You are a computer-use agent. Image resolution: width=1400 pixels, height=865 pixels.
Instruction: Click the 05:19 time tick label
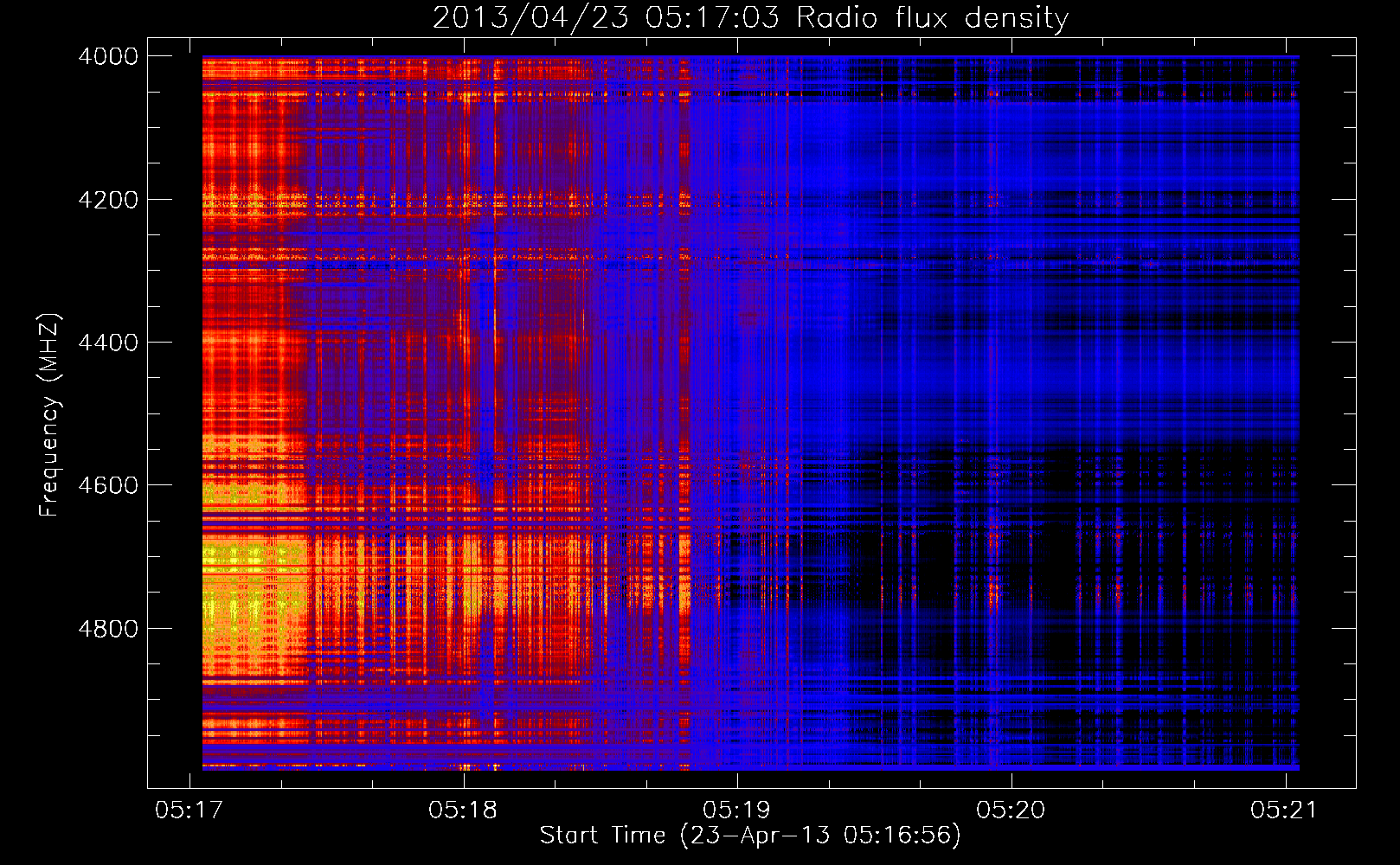pyautogui.click(x=736, y=810)
